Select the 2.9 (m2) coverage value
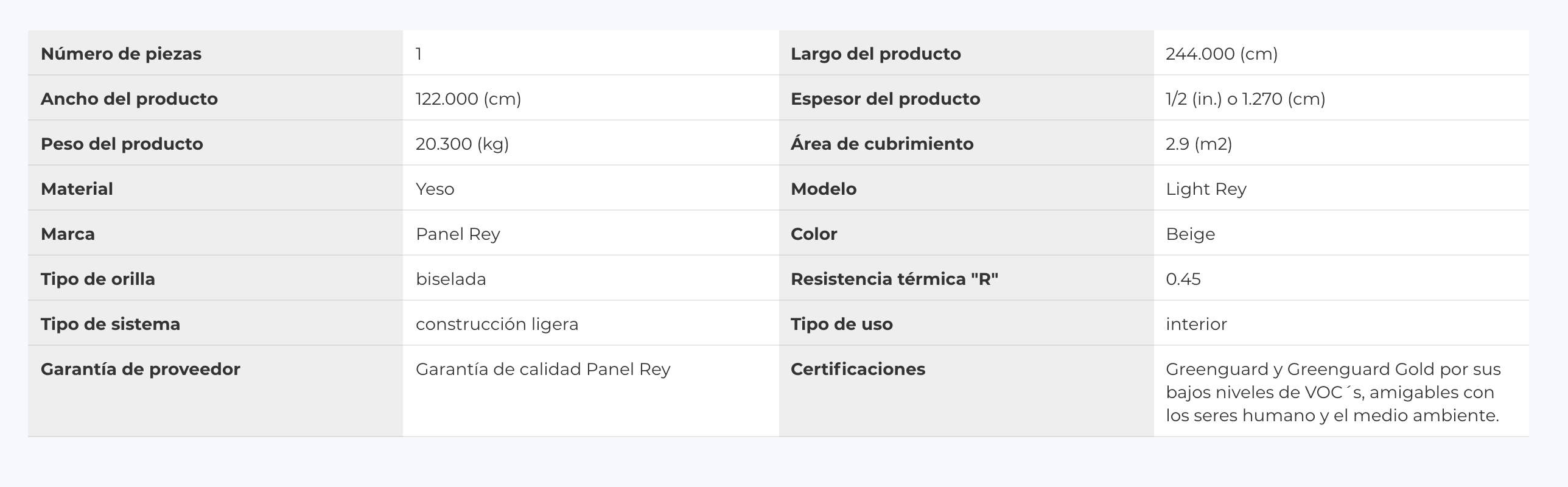Screen dimensions: 1568x487 tap(1199, 144)
